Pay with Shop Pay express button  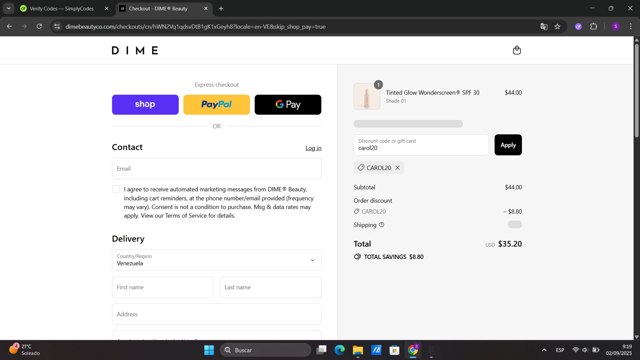[x=145, y=104]
